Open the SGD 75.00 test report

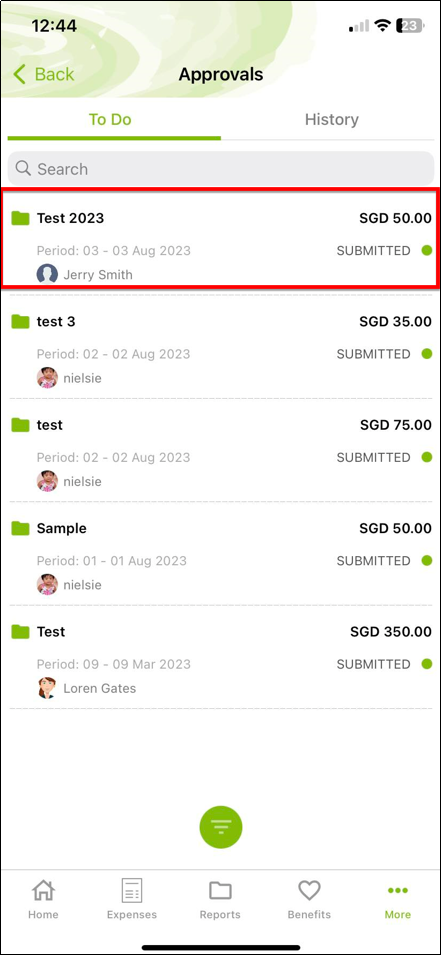[x=221, y=450]
